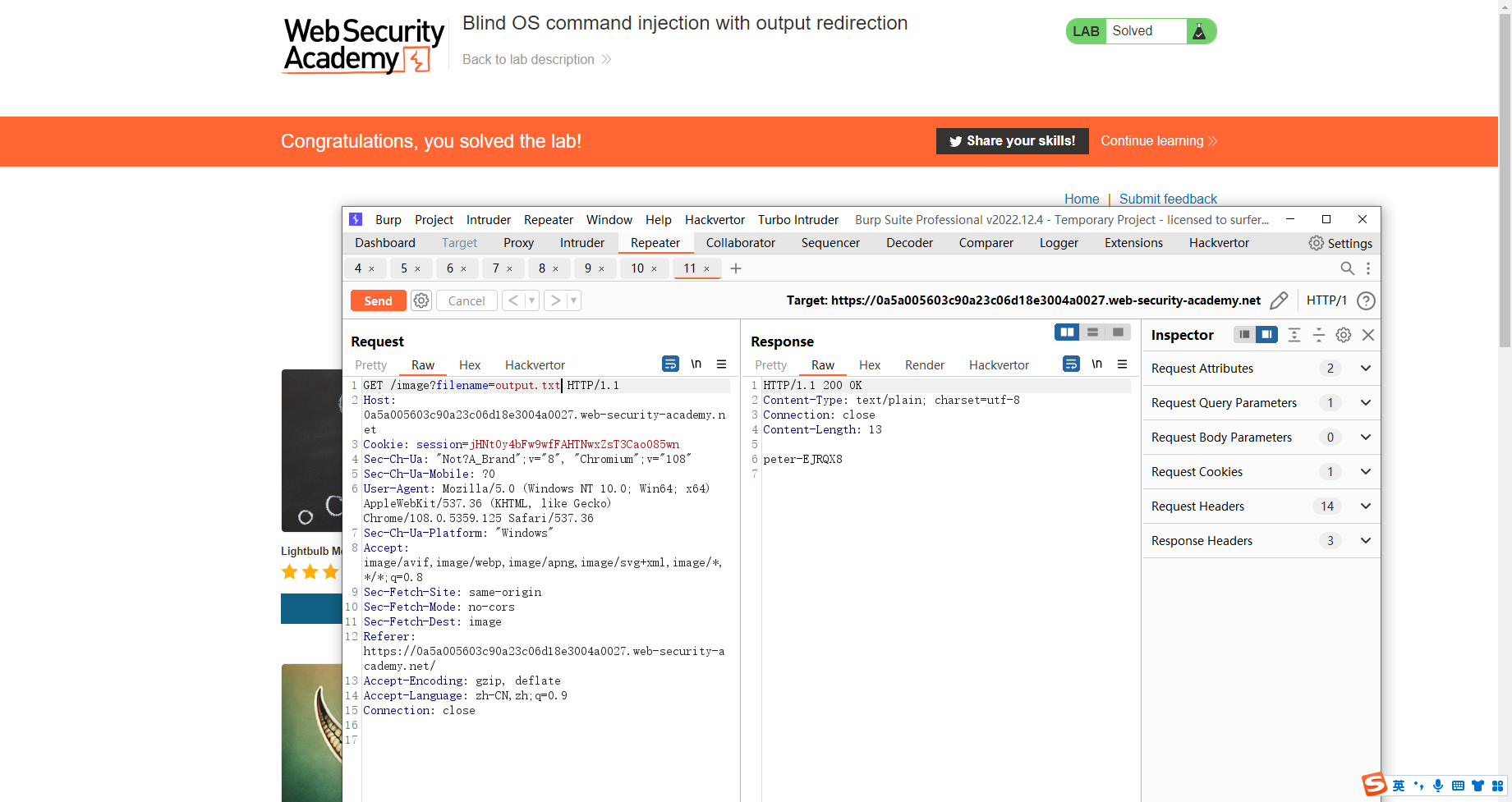Click the Web Security Academy logo
Screen dimensions: 1512x802
[x=364, y=46]
